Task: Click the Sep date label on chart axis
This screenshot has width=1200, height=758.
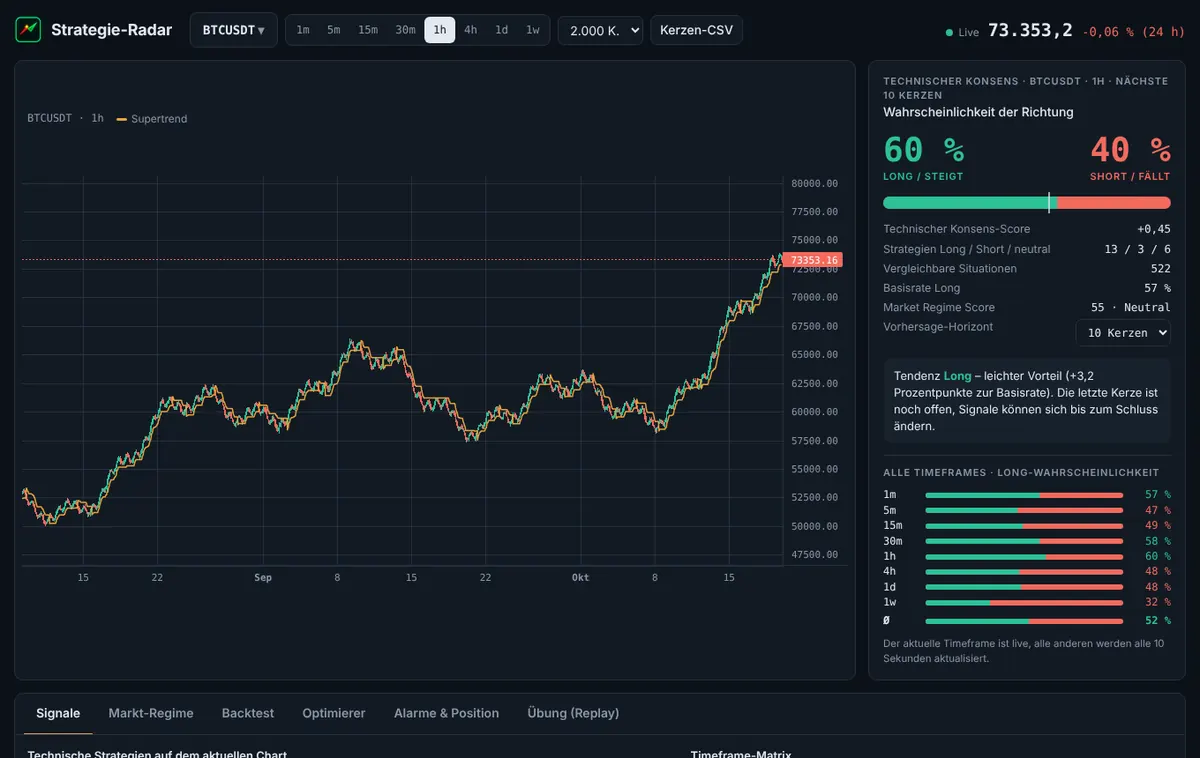Action: coord(263,578)
